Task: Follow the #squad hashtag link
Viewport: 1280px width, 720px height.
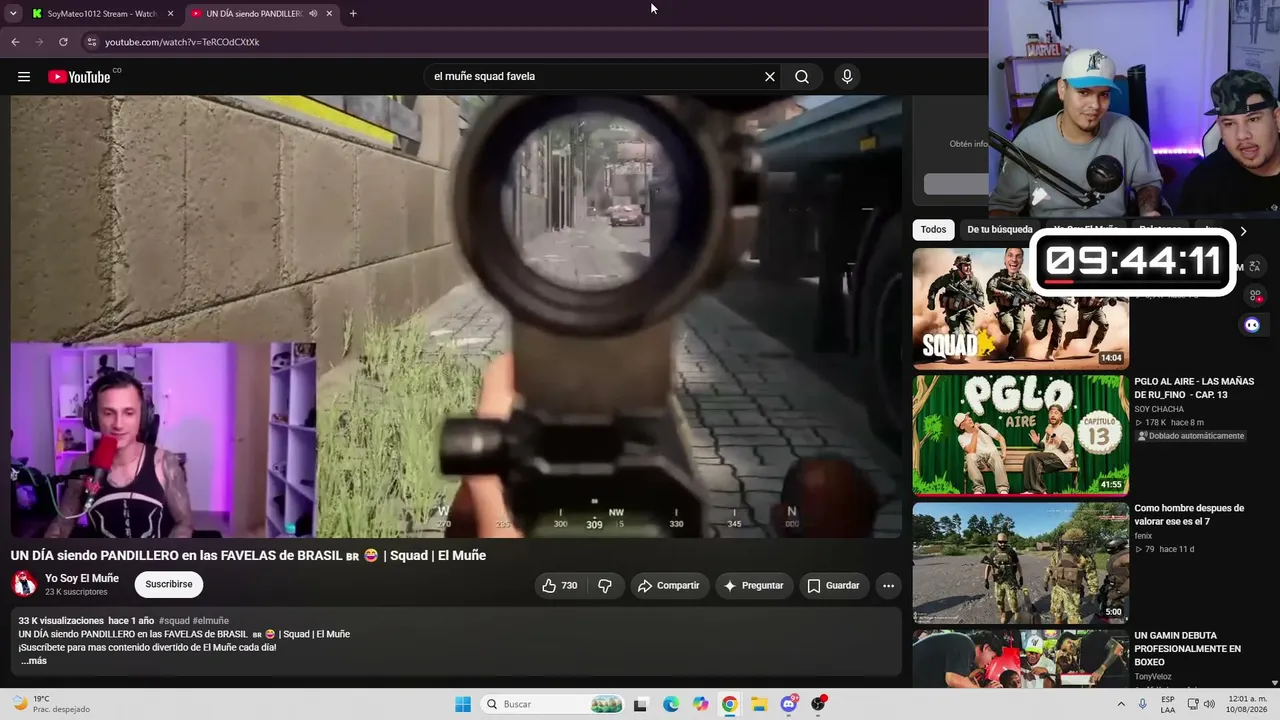Action: pos(174,621)
